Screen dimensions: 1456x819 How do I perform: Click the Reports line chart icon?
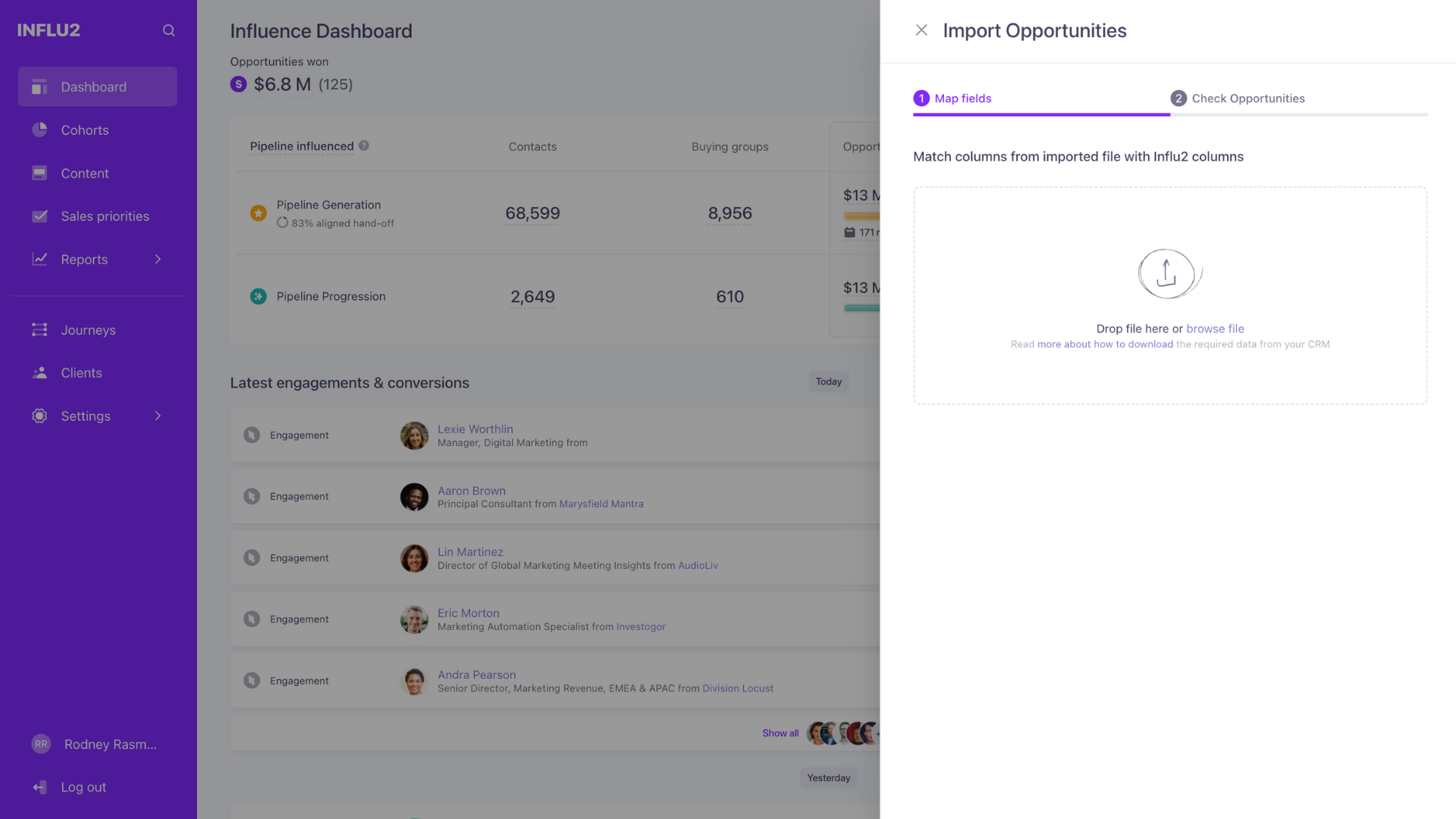click(39, 259)
